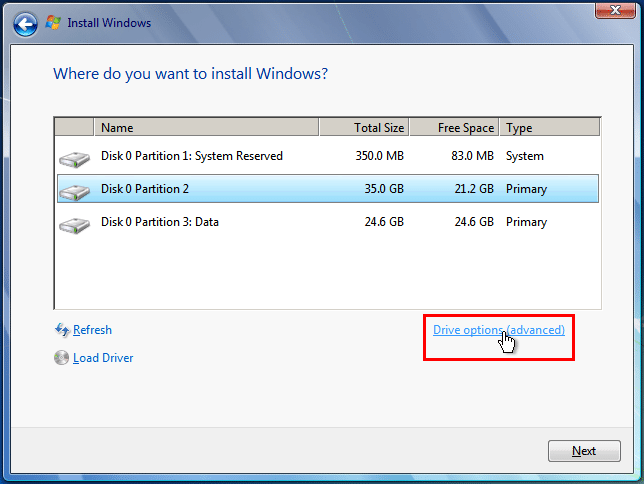
Task: Click the System type cell
Action: click(525, 156)
